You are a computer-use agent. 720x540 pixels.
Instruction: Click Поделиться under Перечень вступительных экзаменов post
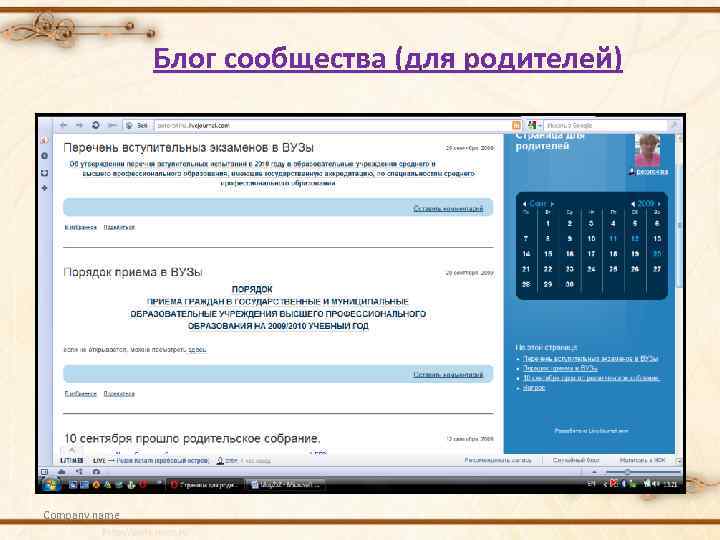pyautogui.click(x=119, y=227)
